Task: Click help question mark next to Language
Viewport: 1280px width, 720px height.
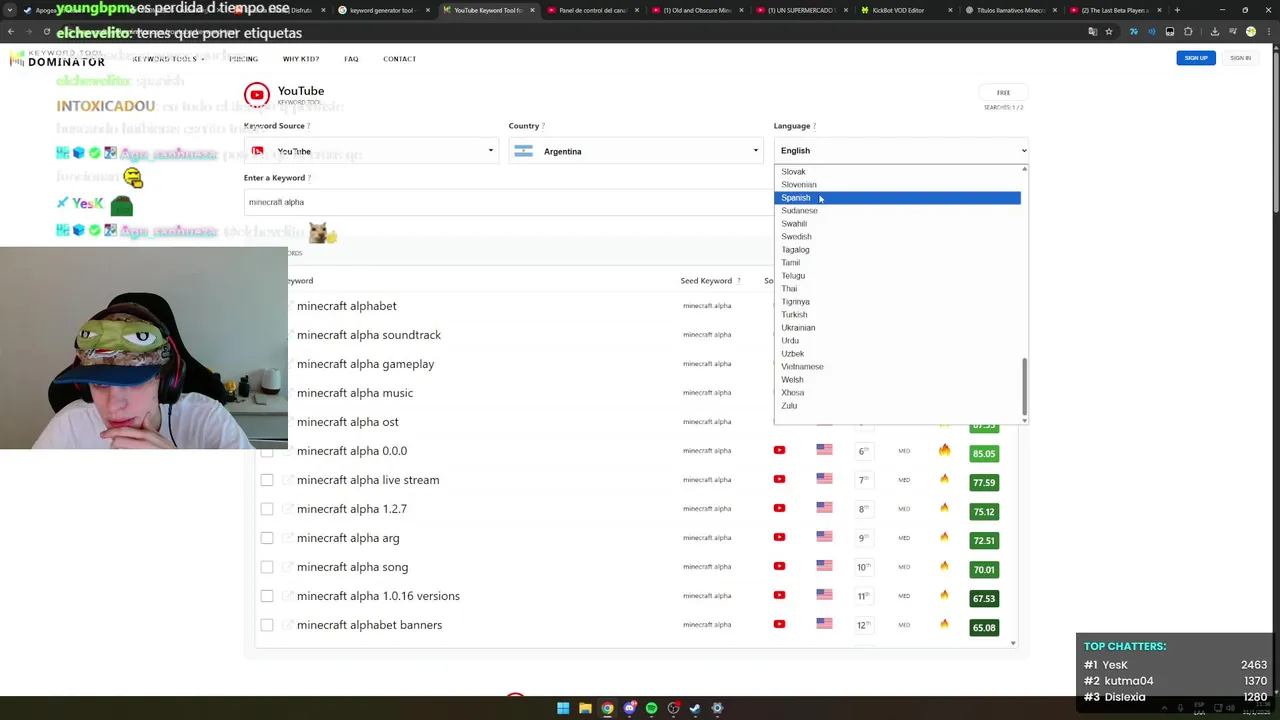Action: (814, 126)
